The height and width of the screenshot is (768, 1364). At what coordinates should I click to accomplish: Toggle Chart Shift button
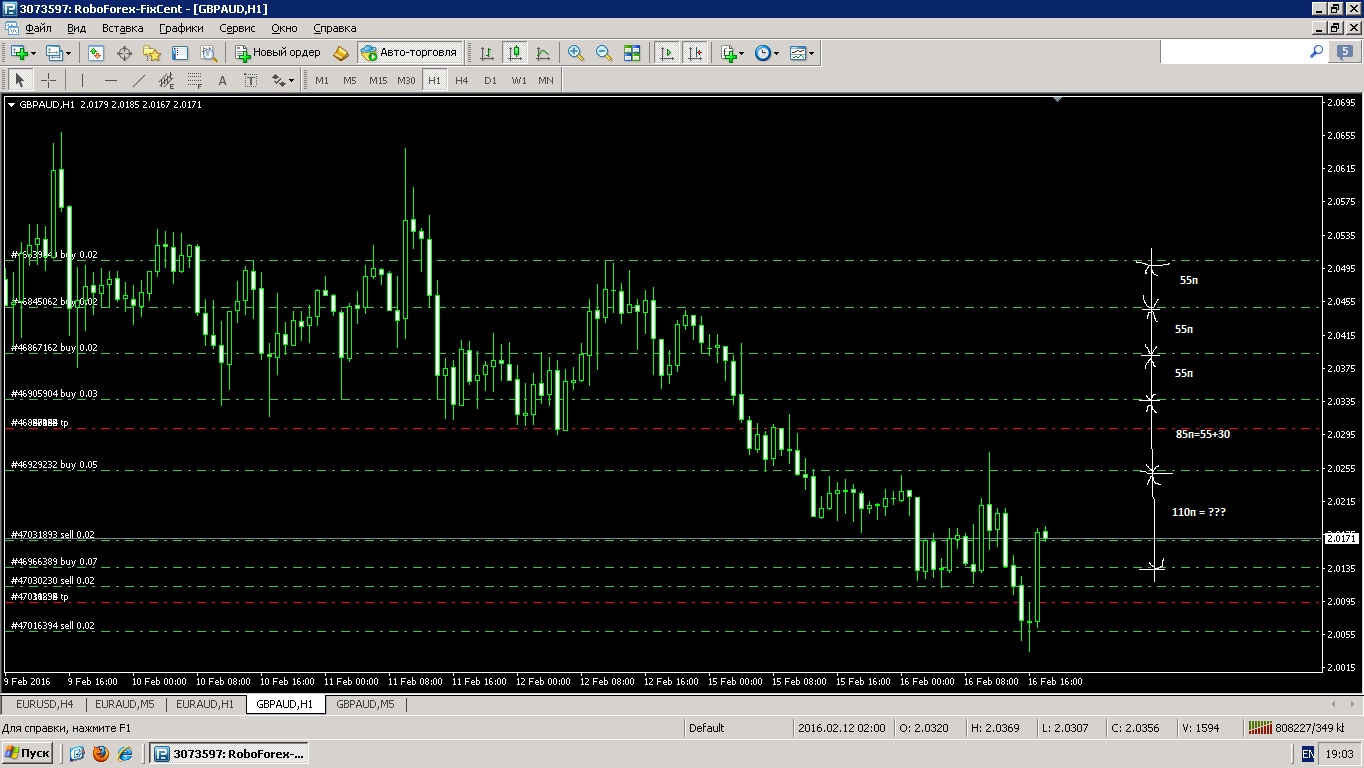tap(695, 53)
